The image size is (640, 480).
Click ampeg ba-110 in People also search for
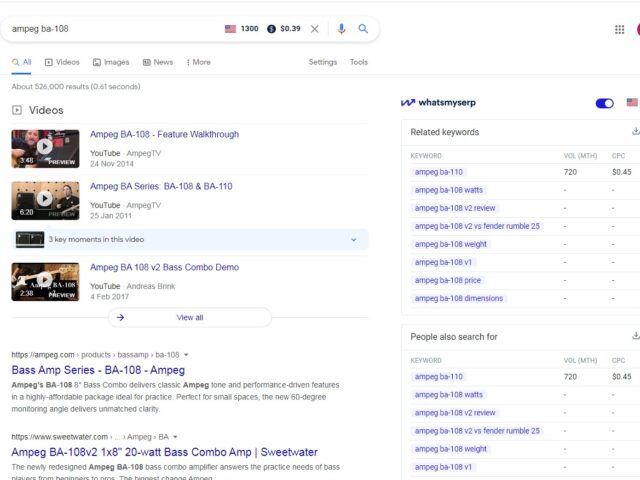click(x=439, y=376)
